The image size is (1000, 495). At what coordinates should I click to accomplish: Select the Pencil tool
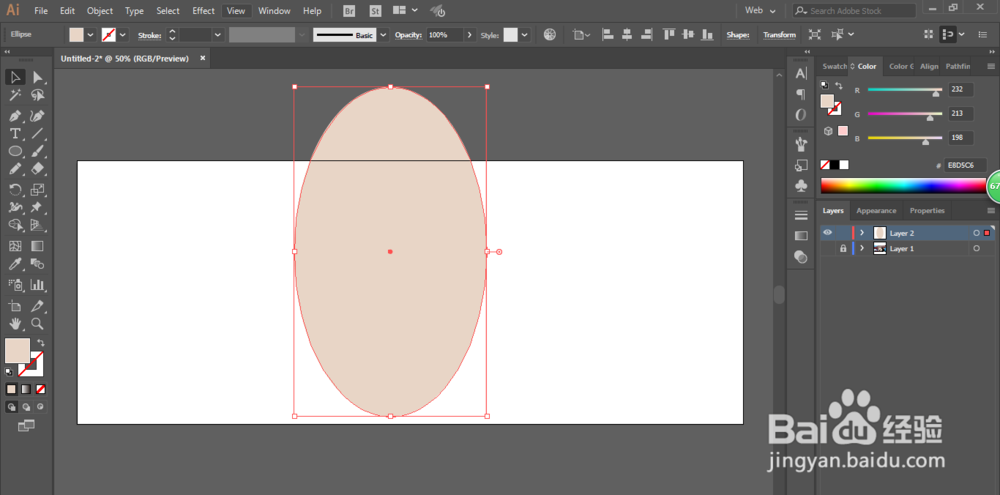coord(15,169)
